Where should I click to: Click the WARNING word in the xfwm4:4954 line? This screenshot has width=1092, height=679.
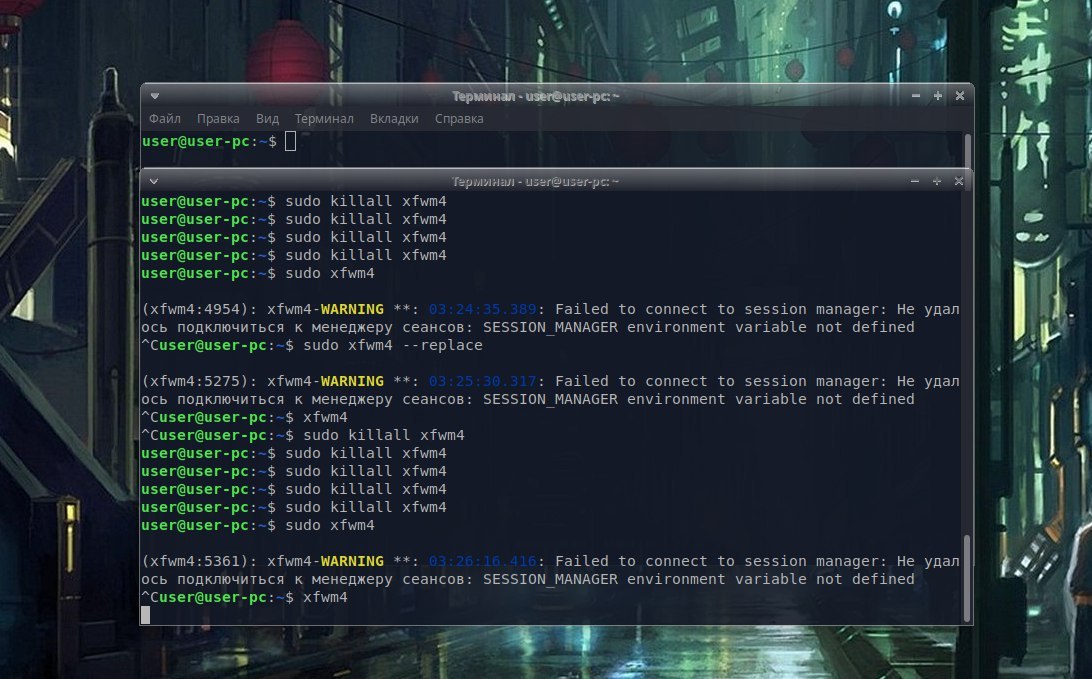[x=352, y=309]
